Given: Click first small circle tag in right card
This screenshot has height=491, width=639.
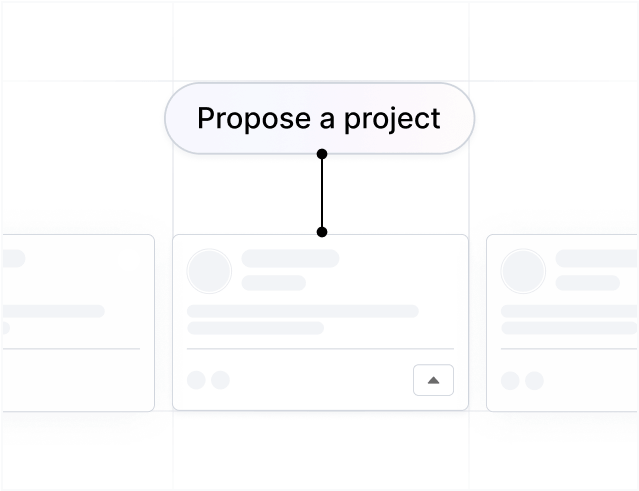Looking at the screenshot, I should tap(510, 381).
